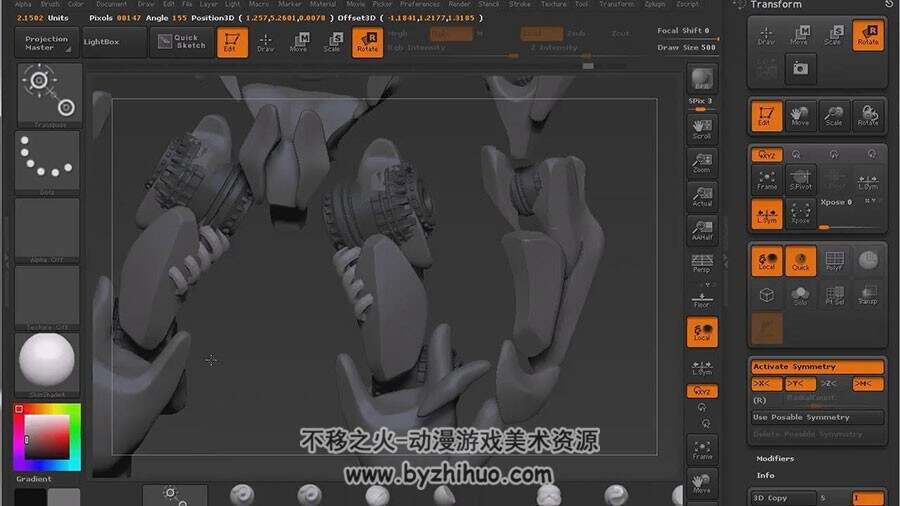Image resolution: width=900 pixels, height=506 pixels.
Task: Select Draw mode in top shelf
Action: coord(265,42)
